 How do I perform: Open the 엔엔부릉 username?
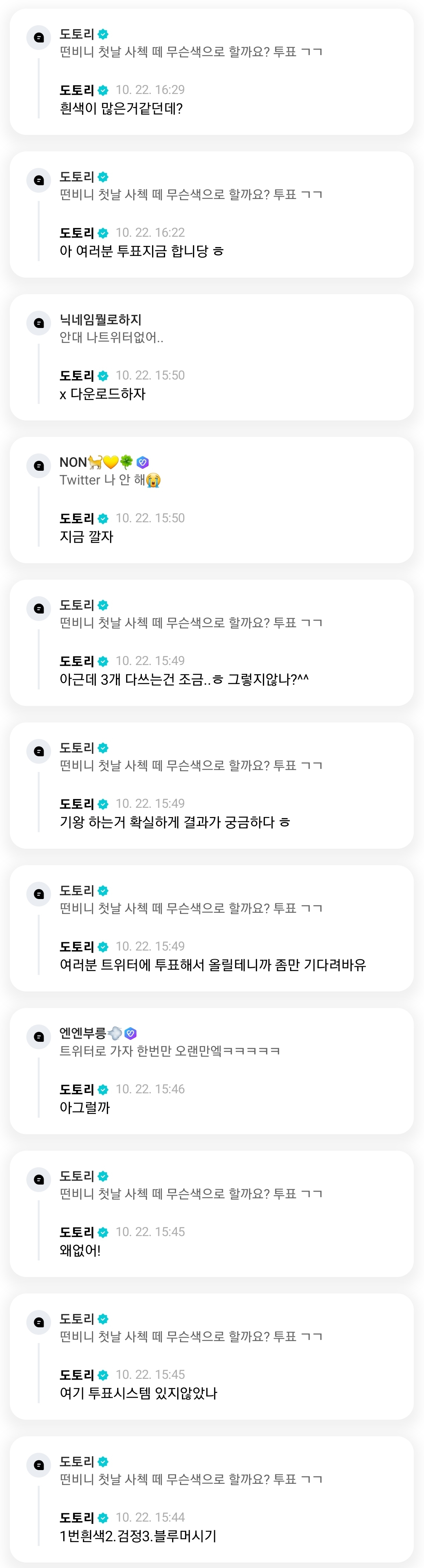[x=83, y=1033]
